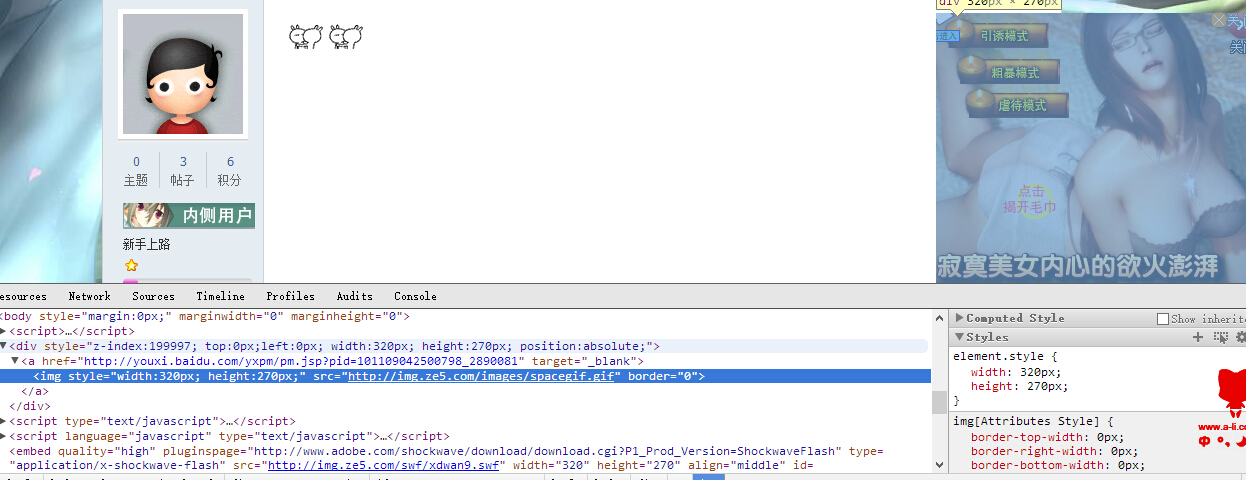1246x480 pixels.
Task: Expand the first collapsed script node
Action: pyautogui.click(x=3, y=331)
